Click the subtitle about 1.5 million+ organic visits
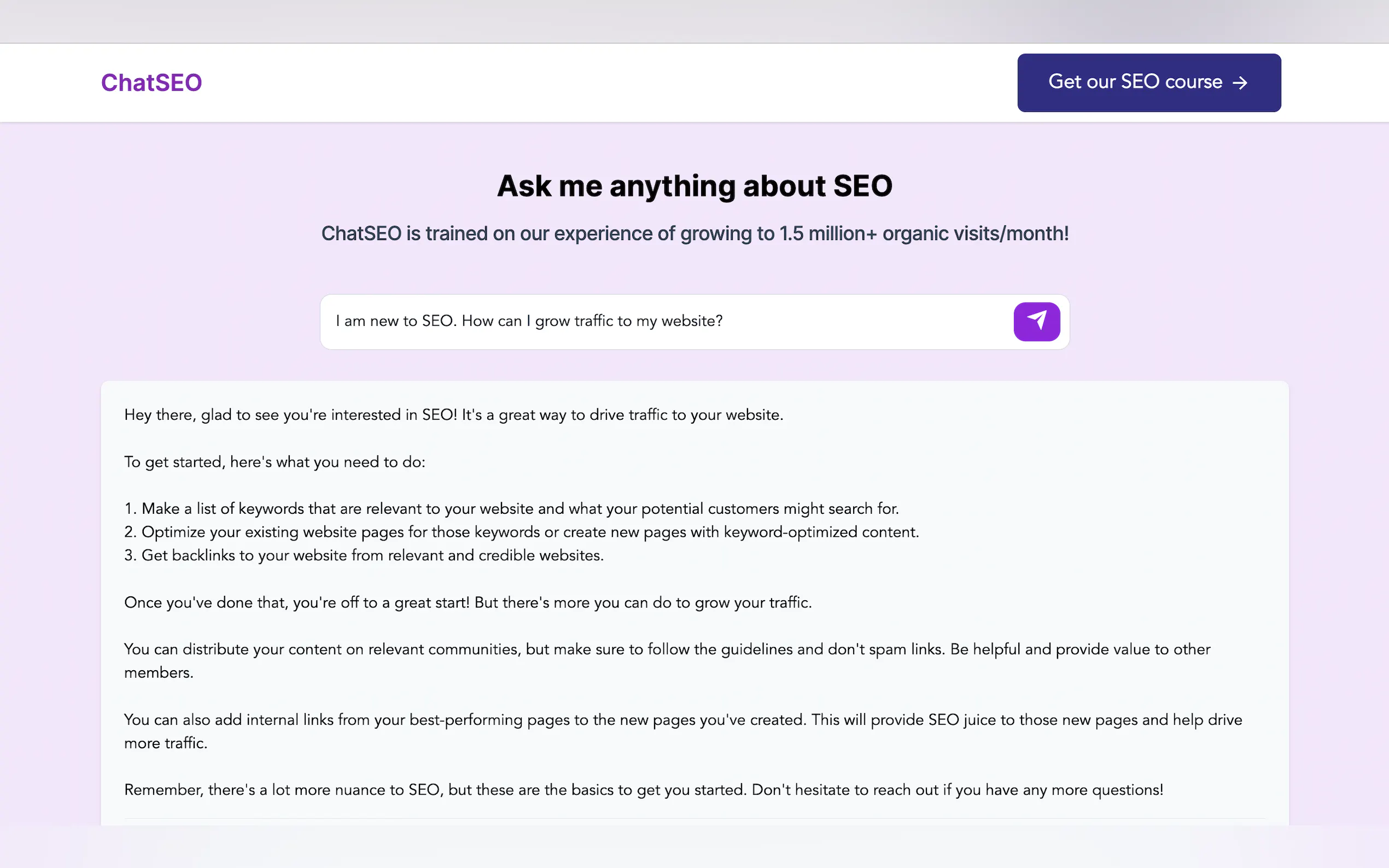 (694, 233)
